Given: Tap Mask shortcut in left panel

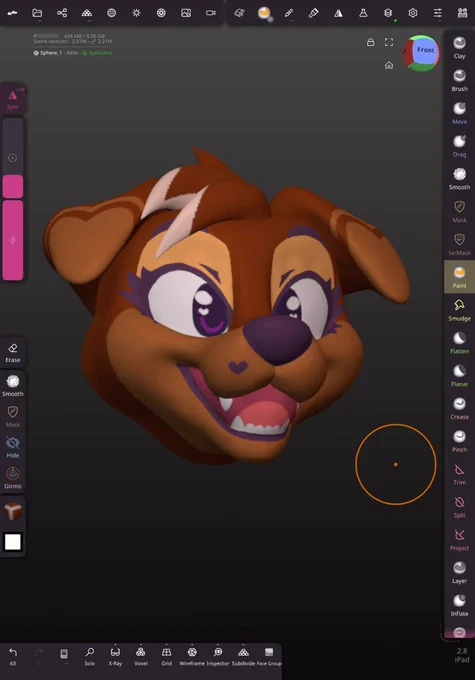Looking at the screenshot, I should (13, 416).
